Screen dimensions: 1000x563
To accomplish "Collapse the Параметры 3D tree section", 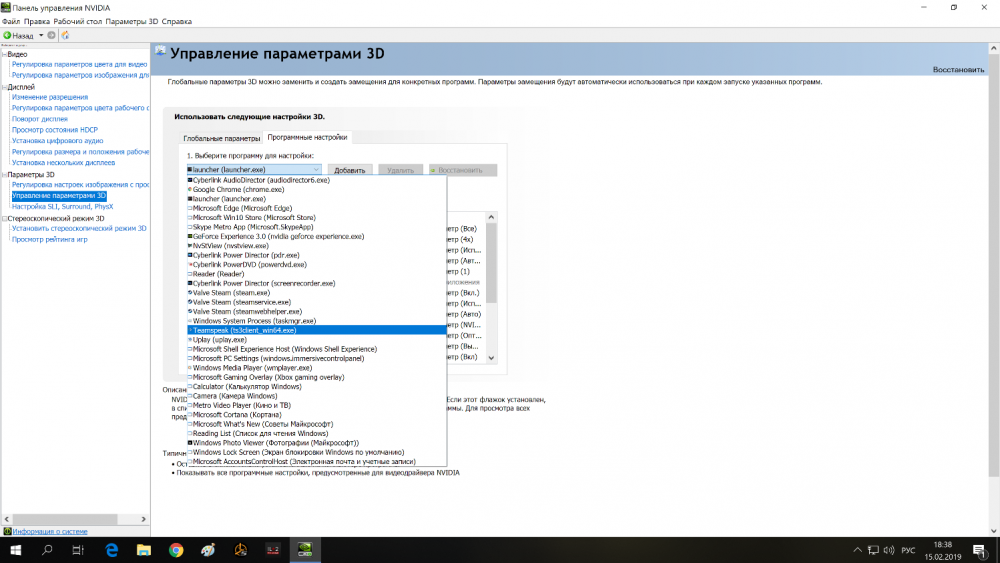I will (4, 174).
